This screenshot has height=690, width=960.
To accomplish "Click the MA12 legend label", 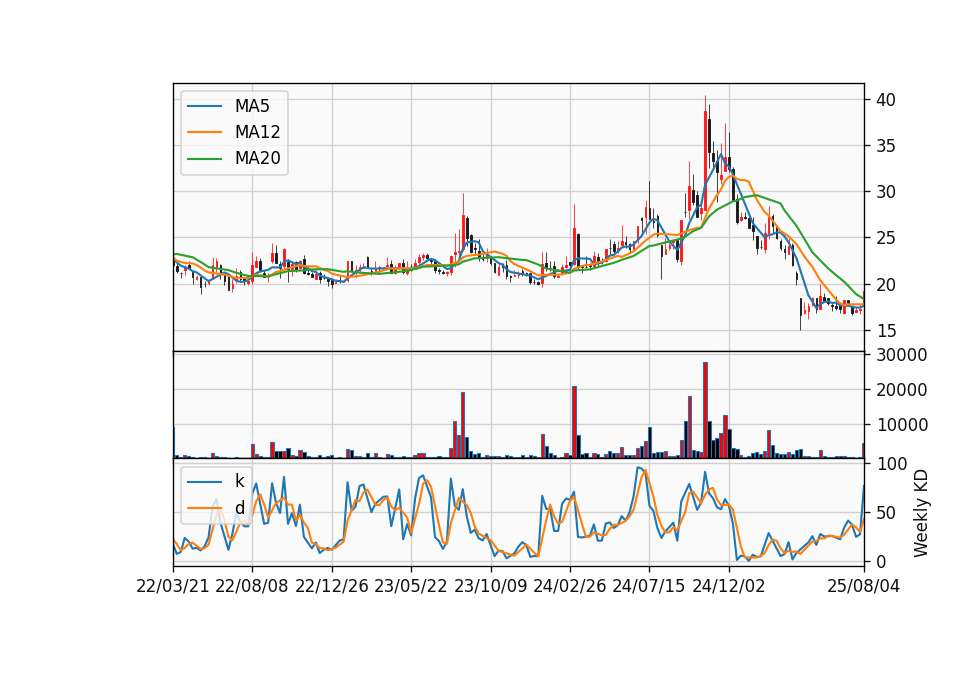I will [257, 132].
